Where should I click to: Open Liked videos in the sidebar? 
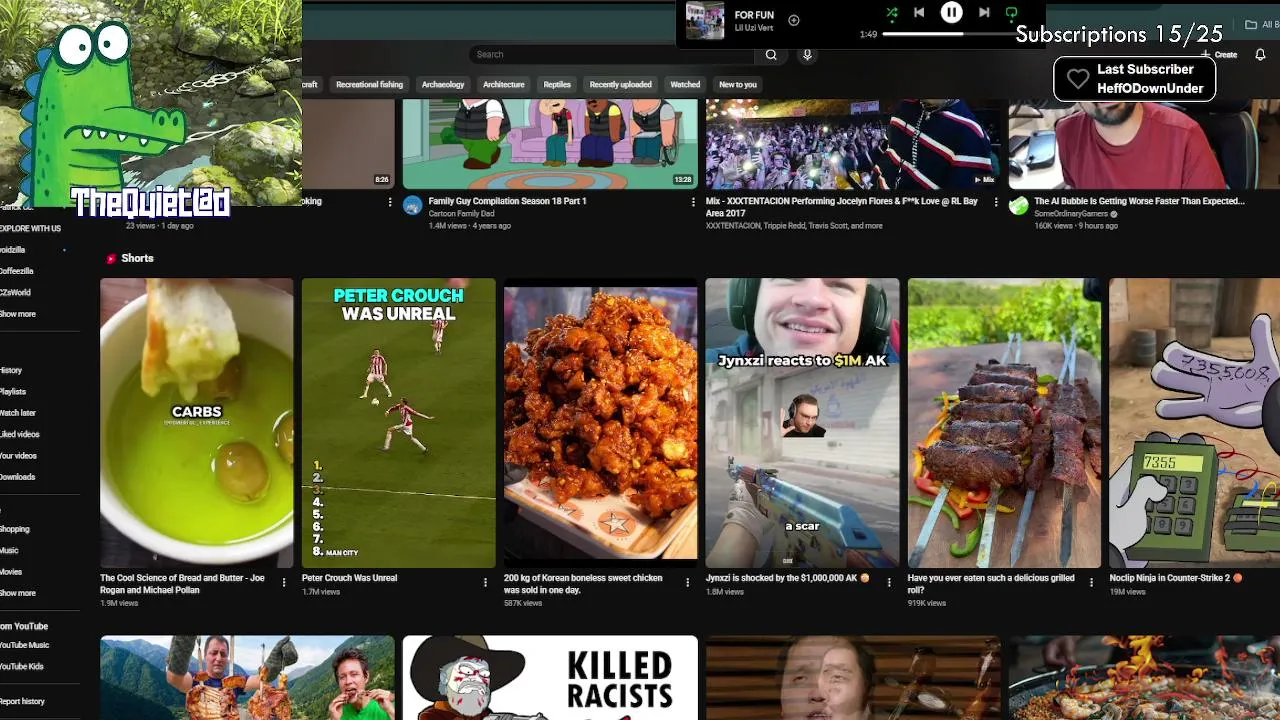click(19, 434)
